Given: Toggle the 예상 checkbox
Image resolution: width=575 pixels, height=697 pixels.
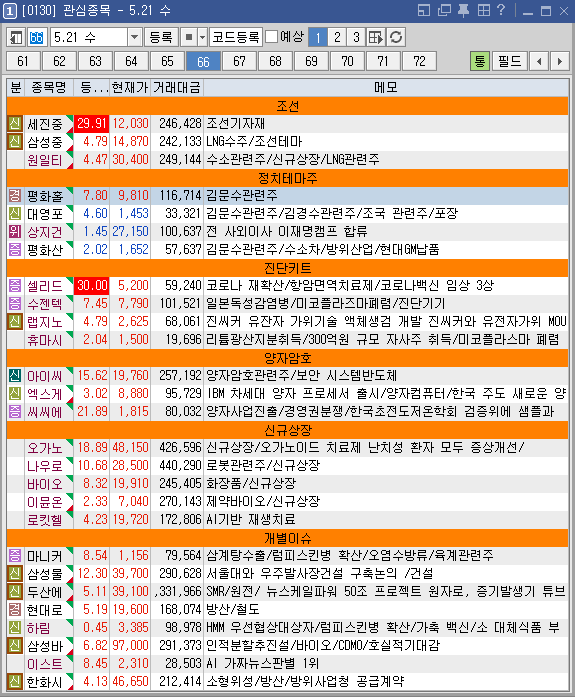Looking at the screenshot, I should (271, 37).
